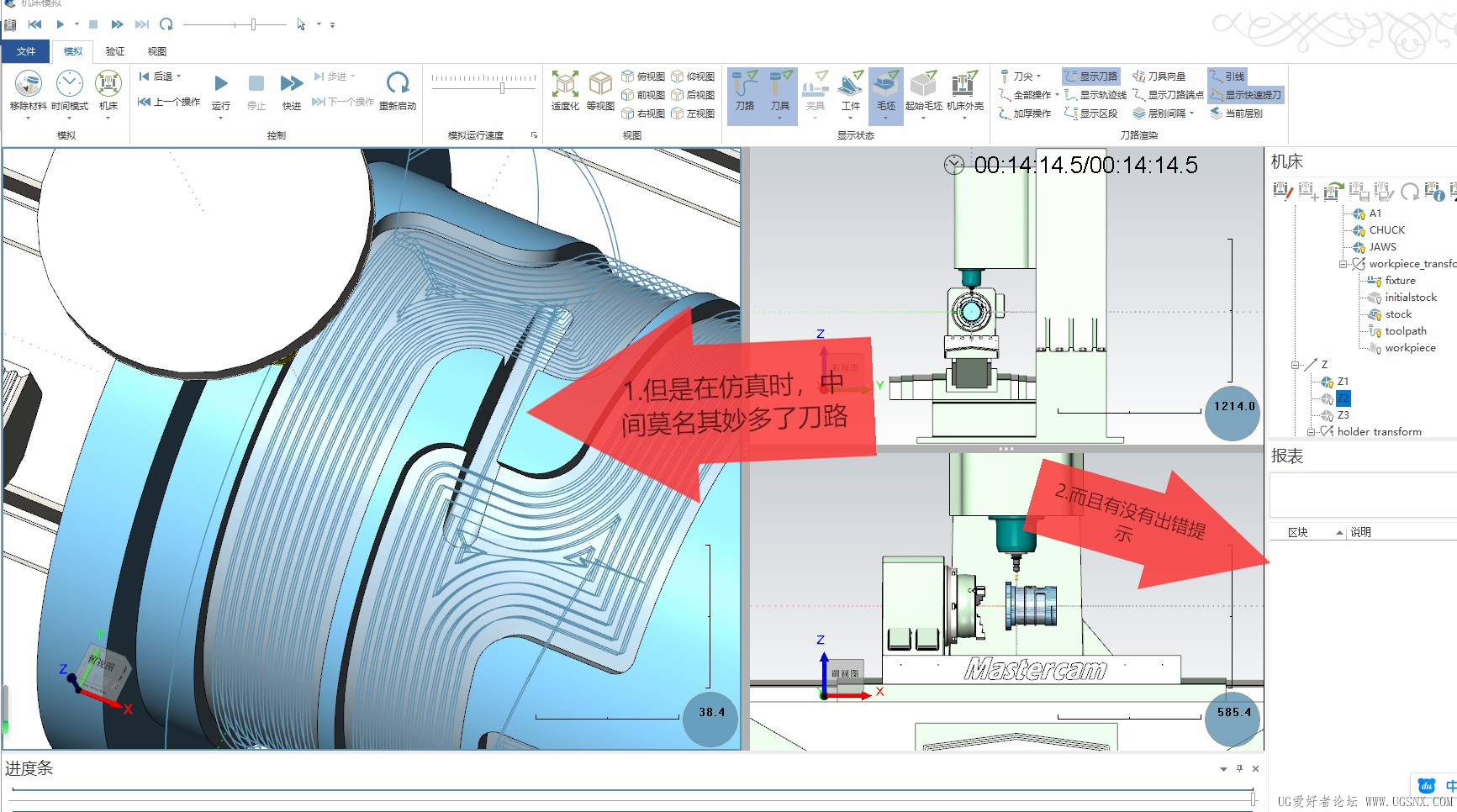The width and height of the screenshot is (1457, 812).
Task: Click the 机床 machine icon in ribbon
Action: [x=108, y=84]
